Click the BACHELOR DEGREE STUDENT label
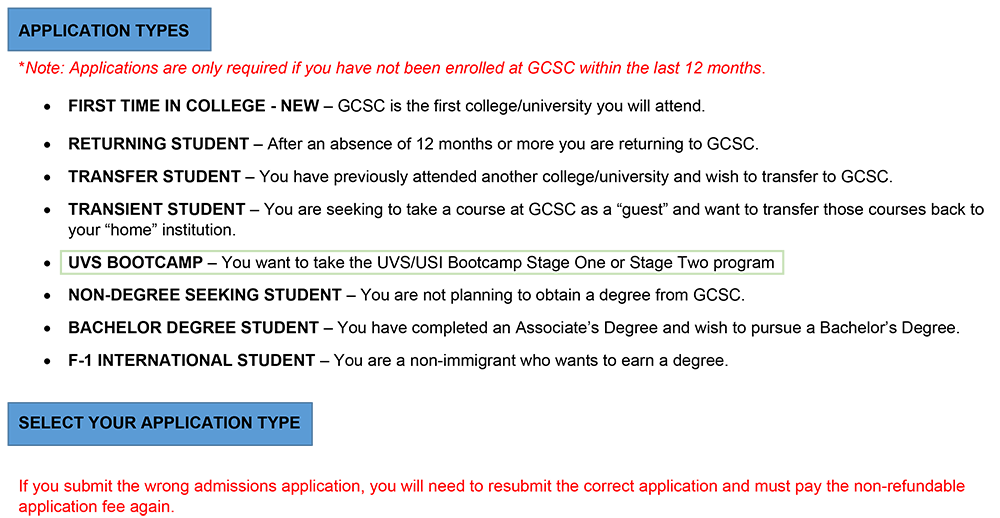Viewport: 1000px width, 518px height. 194,328
